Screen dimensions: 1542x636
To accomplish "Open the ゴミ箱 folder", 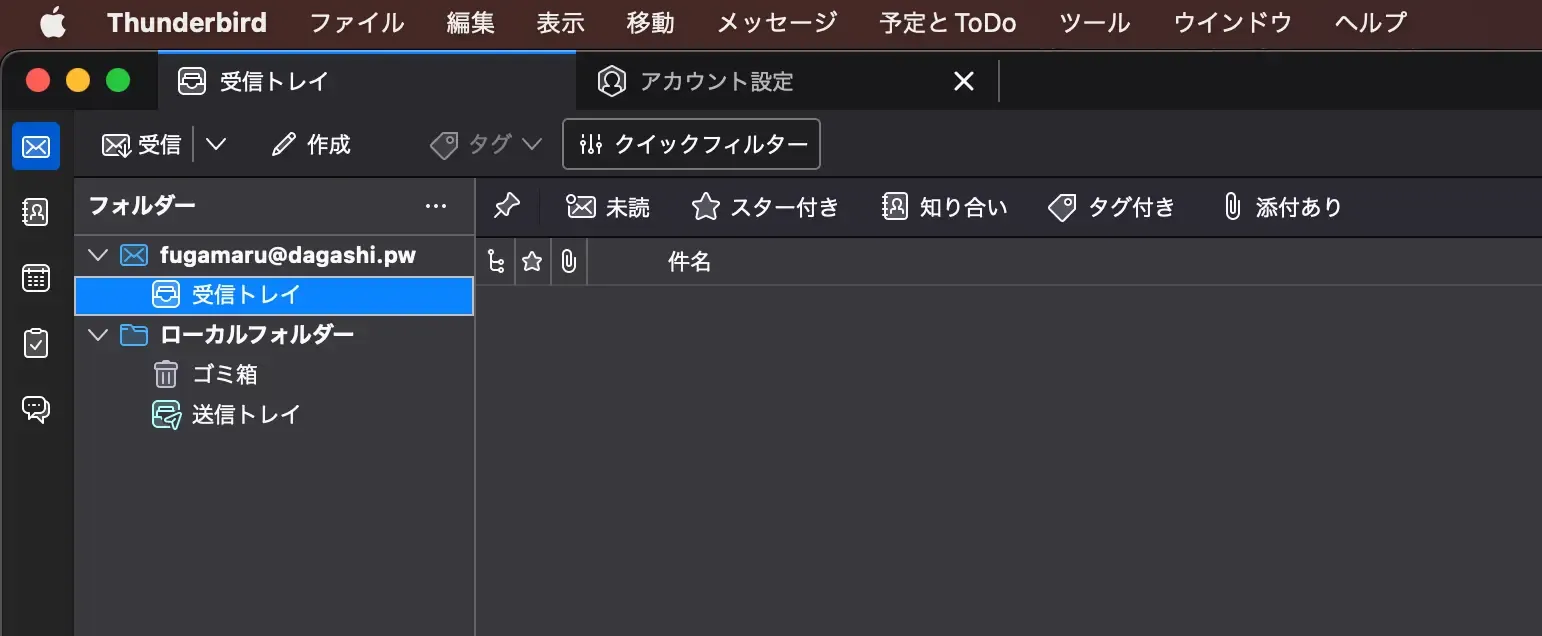I will click(274, 374).
